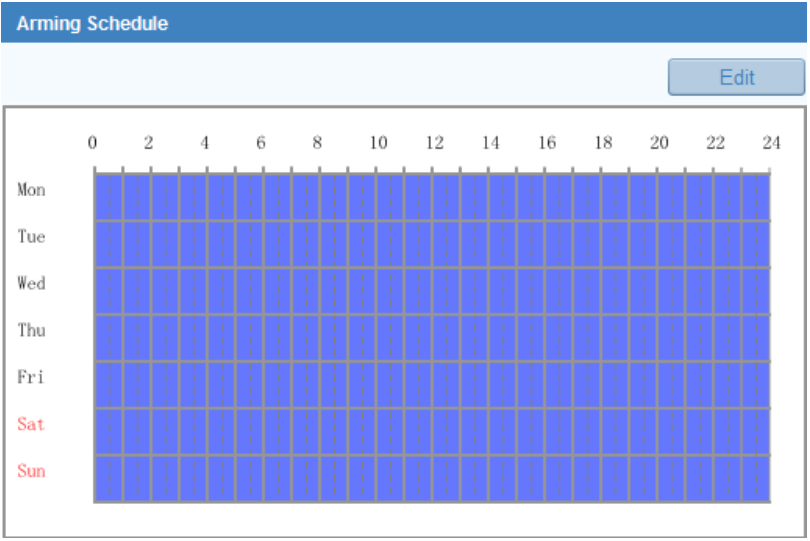Screen dimensions: 810x541
Task: Click the Arming Schedule header title
Action: tap(92, 24)
